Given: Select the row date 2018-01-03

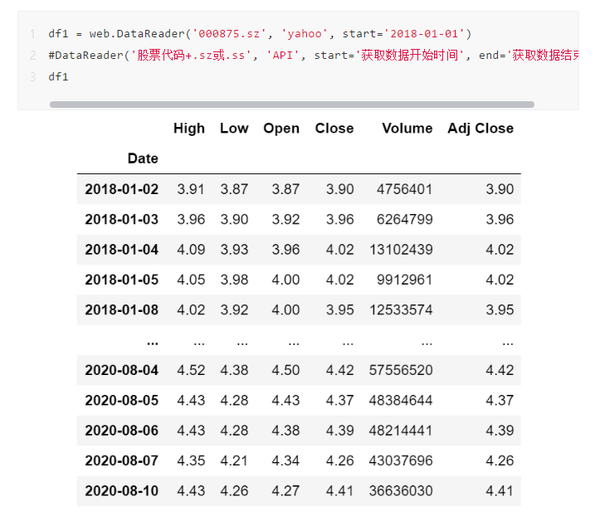Looking at the screenshot, I should click(122, 220).
